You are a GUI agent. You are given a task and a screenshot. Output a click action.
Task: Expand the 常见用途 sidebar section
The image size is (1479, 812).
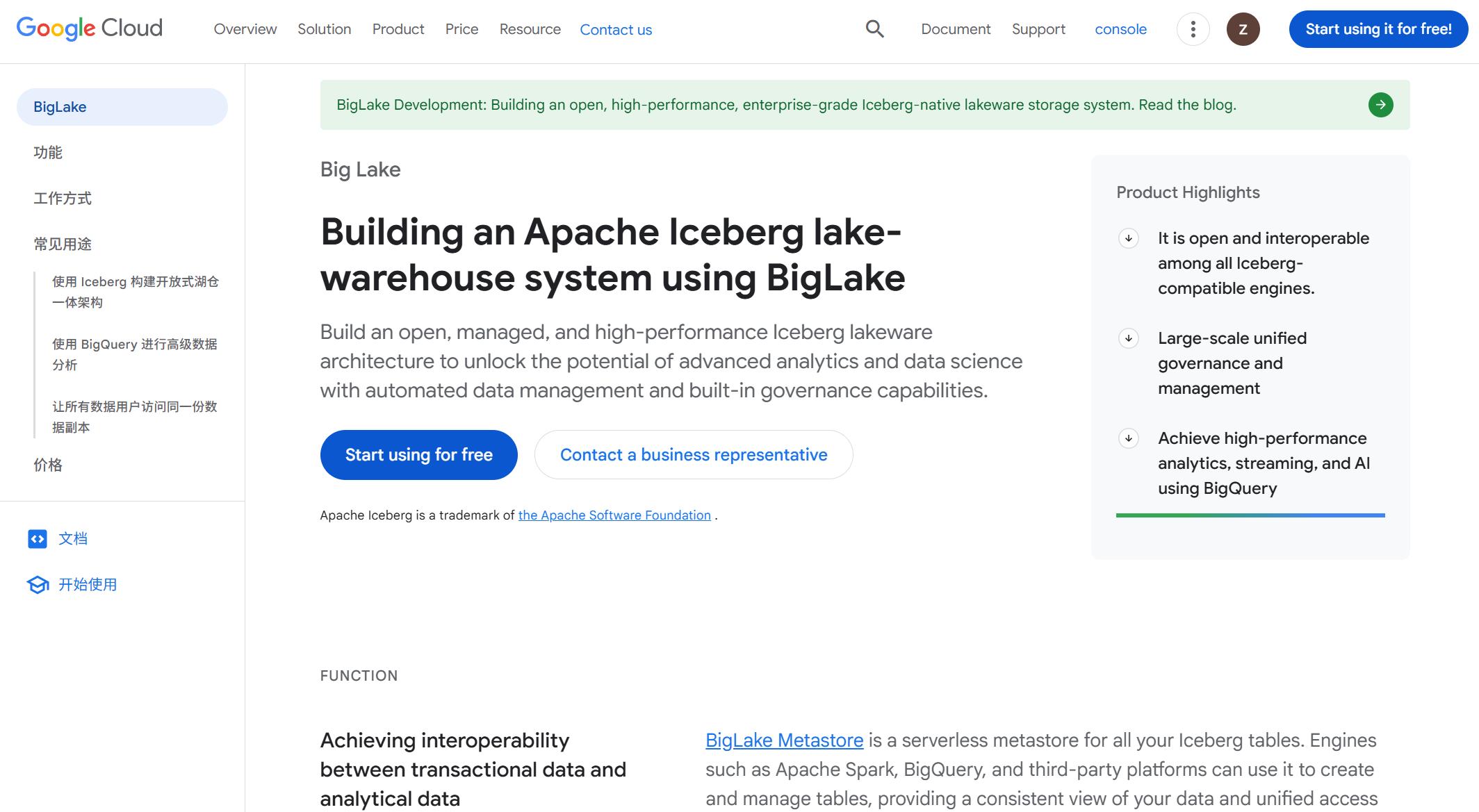point(63,244)
